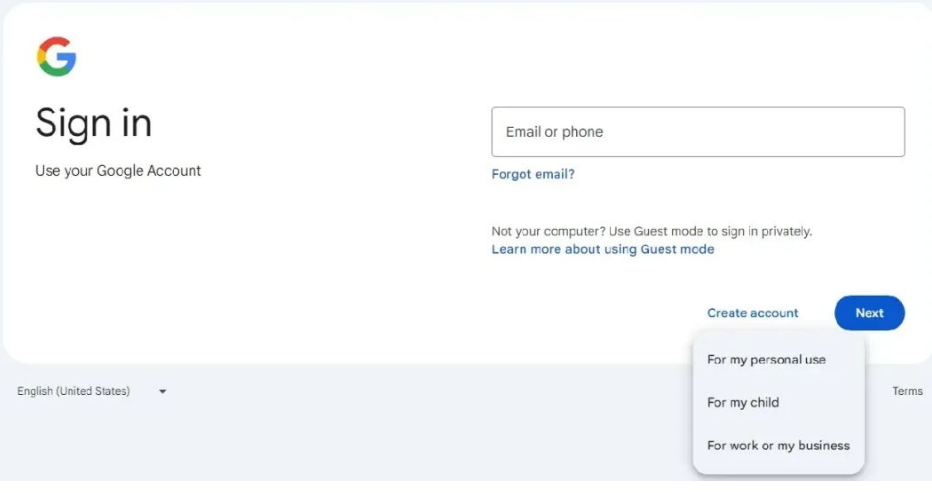Select For my personal use option
This screenshot has width=932, height=493.
point(766,360)
